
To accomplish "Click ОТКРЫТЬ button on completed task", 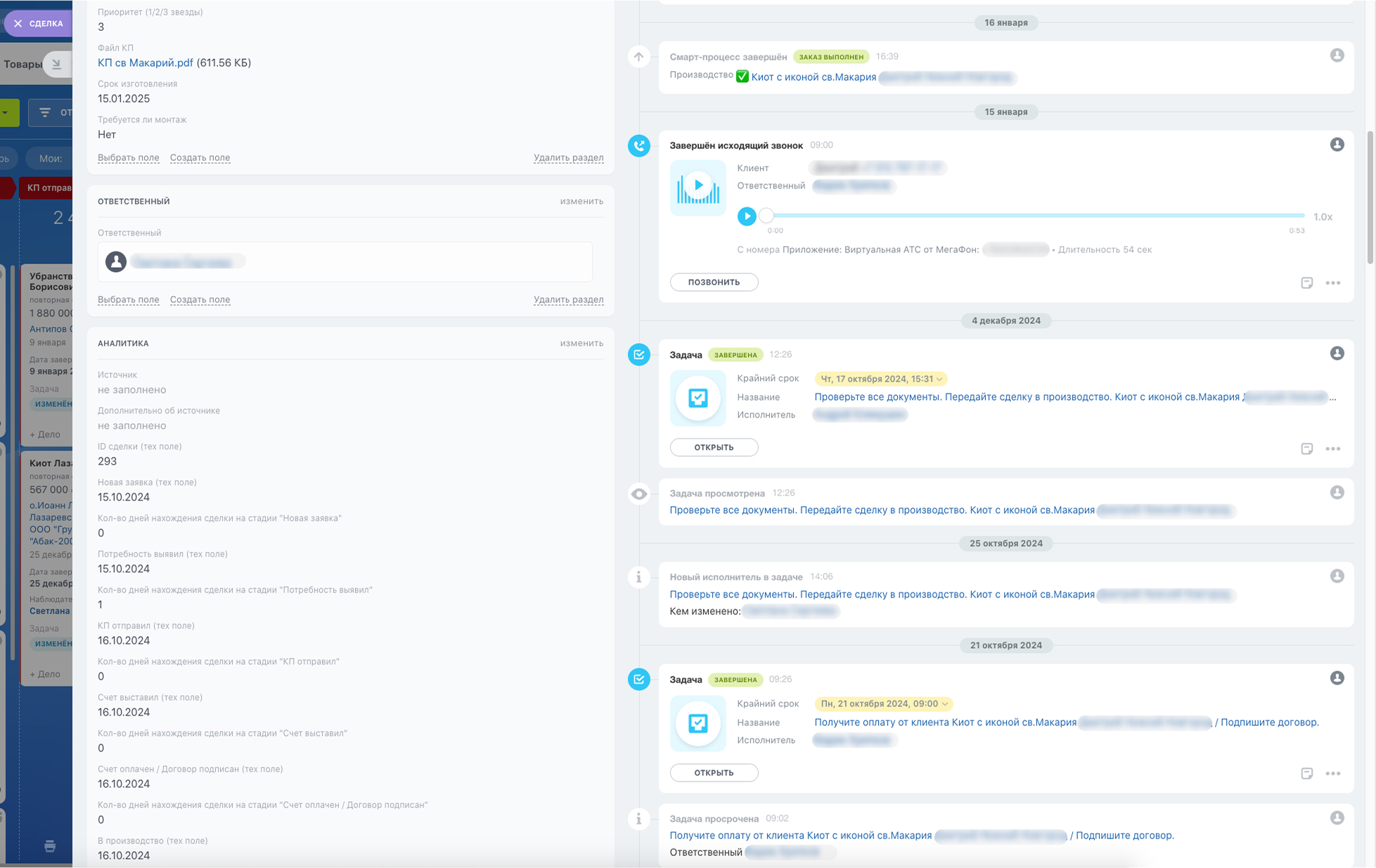I will coord(713,446).
